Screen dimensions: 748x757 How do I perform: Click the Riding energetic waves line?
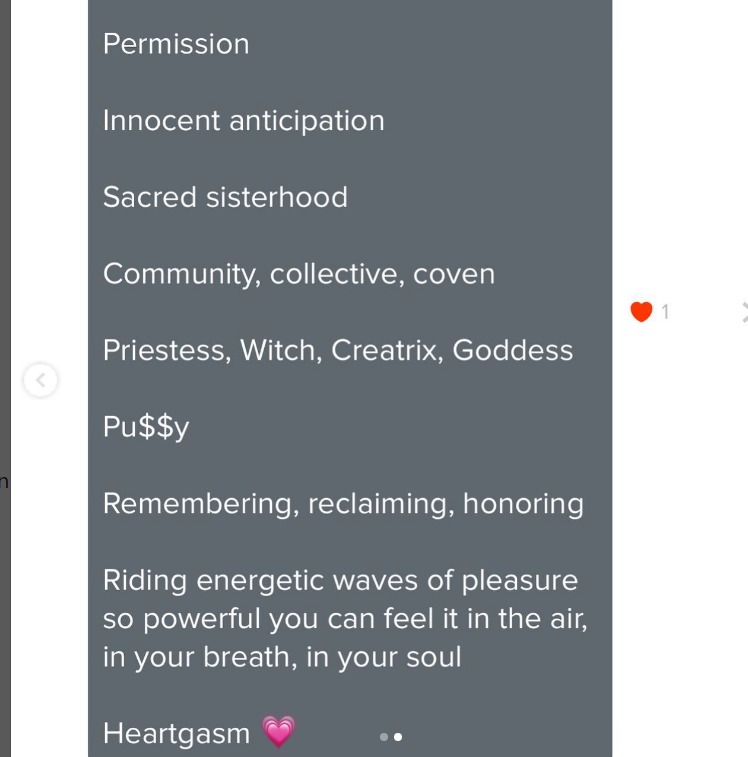click(340, 580)
